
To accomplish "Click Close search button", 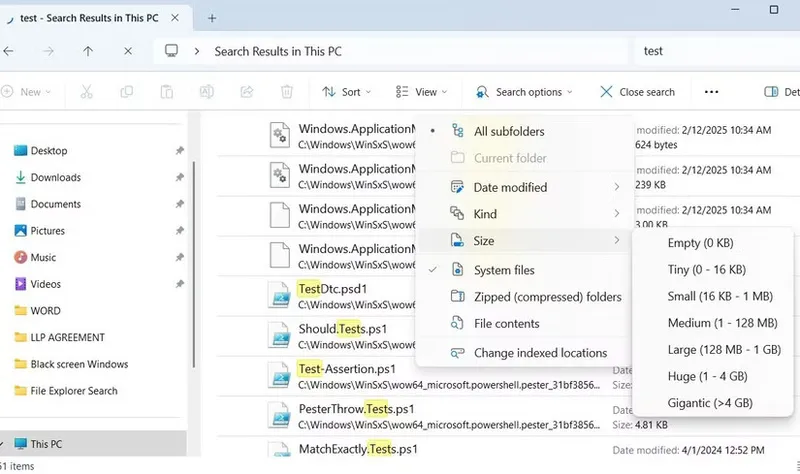I will point(637,92).
